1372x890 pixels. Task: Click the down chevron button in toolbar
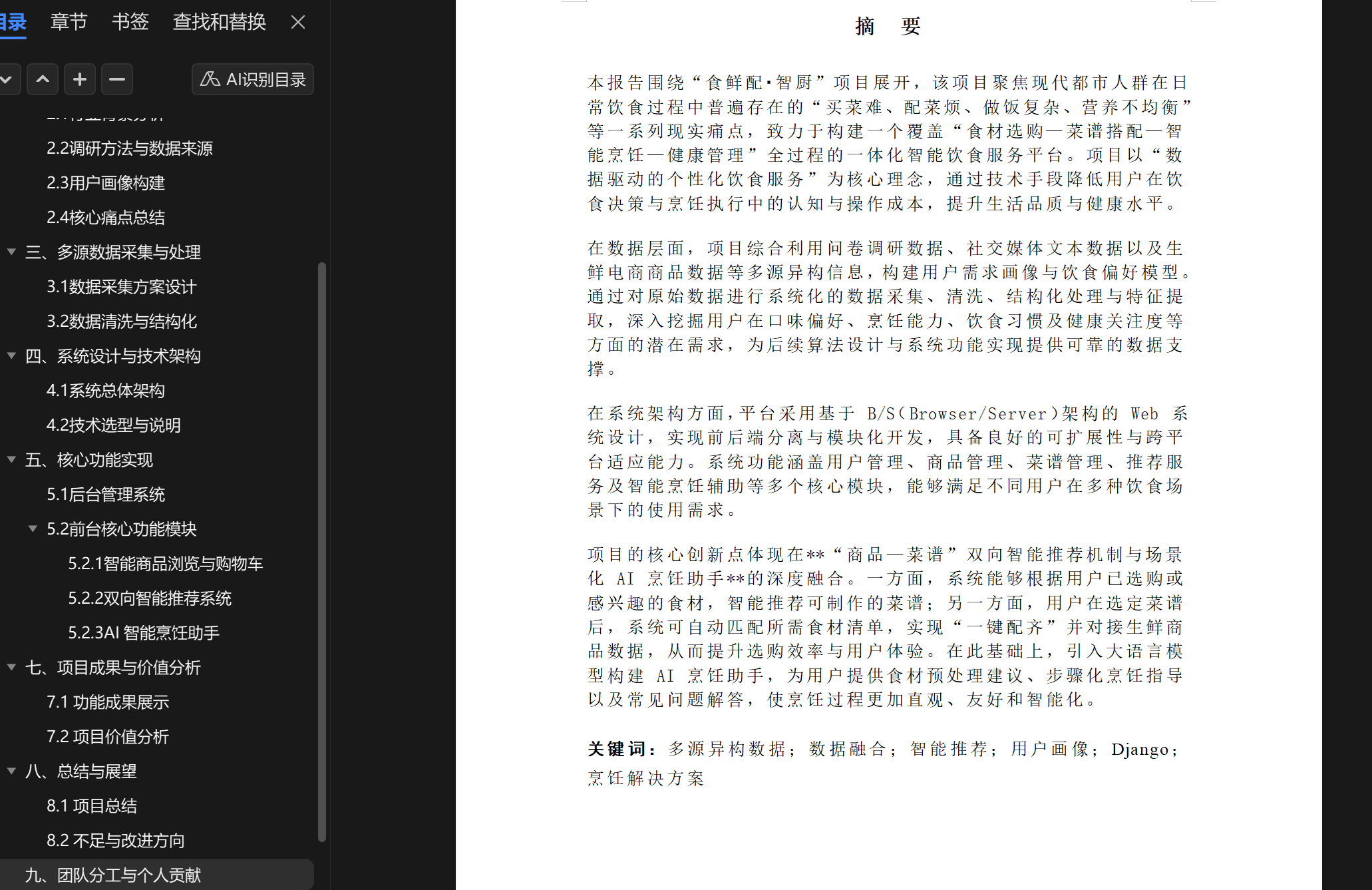coord(7,80)
